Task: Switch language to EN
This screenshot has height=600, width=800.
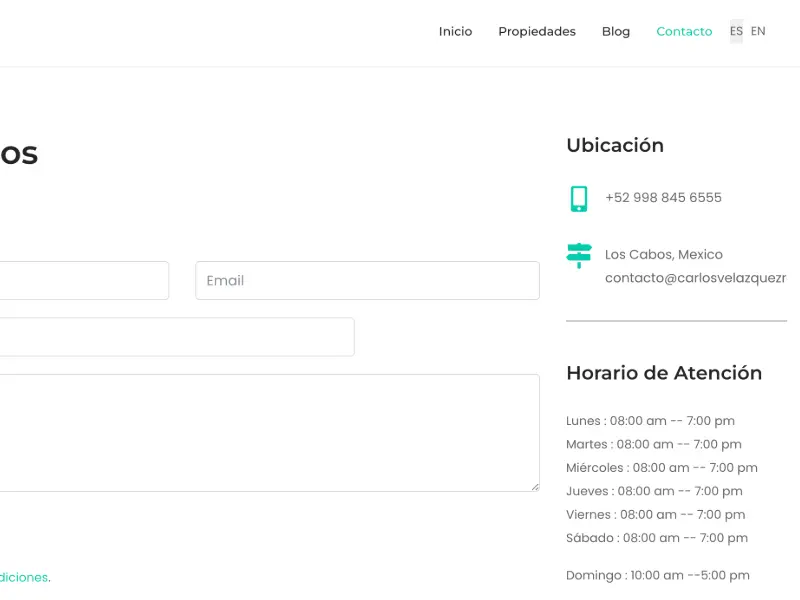Action: tap(758, 31)
